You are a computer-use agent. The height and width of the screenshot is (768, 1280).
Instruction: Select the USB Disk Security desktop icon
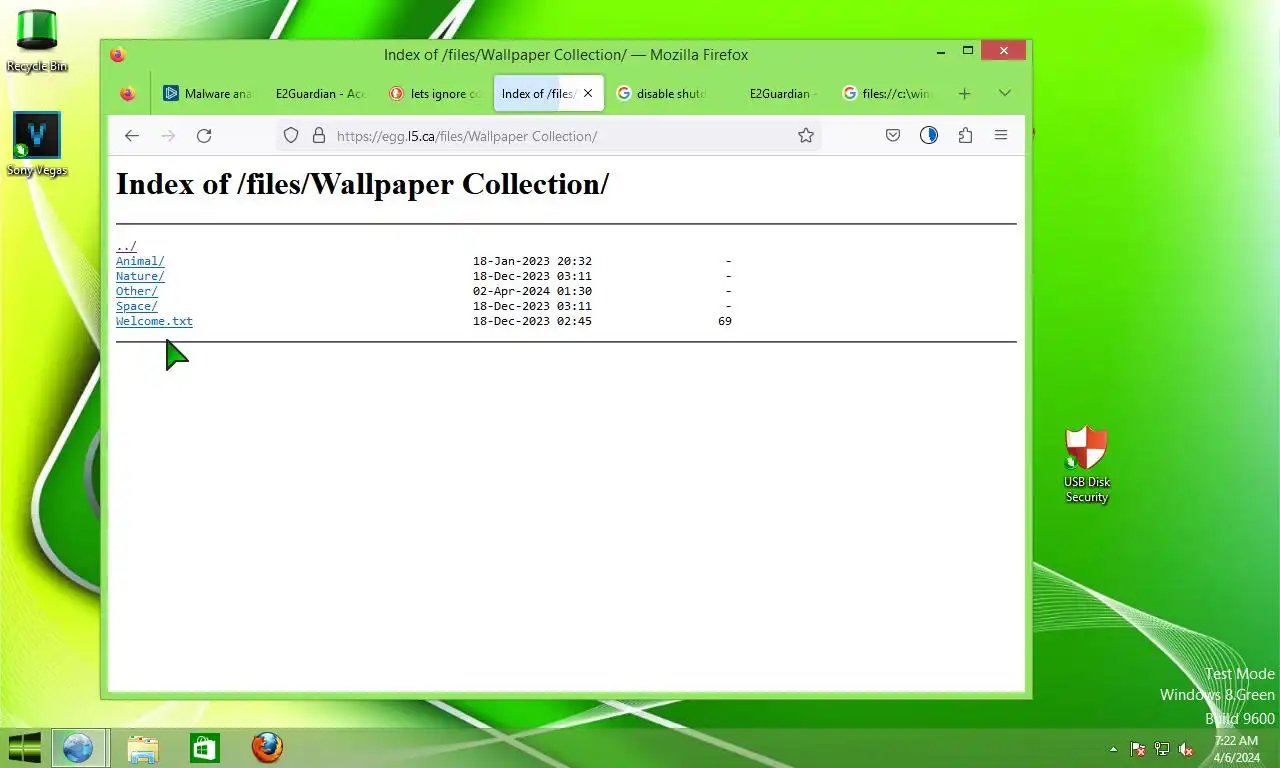click(1087, 464)
